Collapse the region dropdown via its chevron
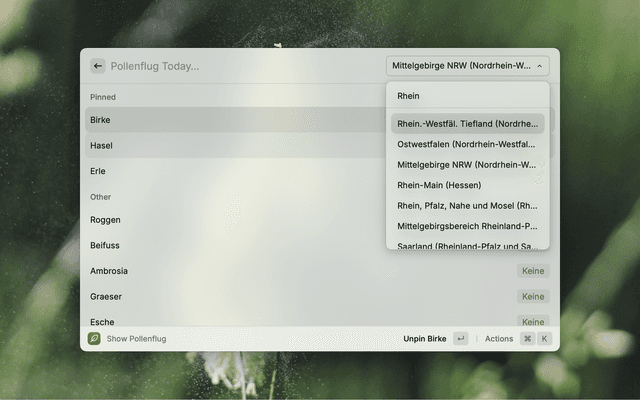This screenshot has height=400, width=640. tap(540, 66)
